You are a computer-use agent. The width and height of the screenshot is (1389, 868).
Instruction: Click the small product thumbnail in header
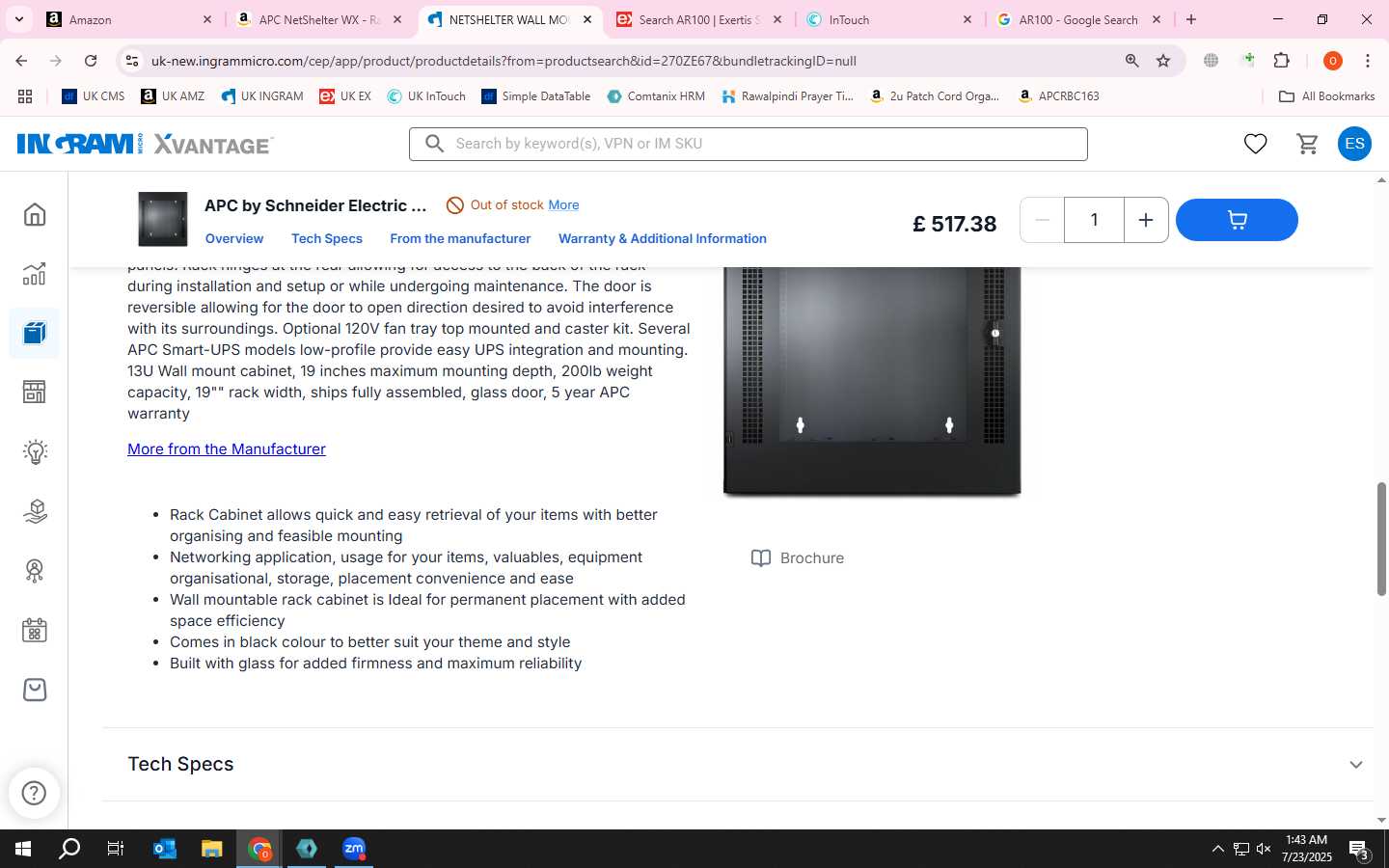pyautogui.click(x=163, y=219)
